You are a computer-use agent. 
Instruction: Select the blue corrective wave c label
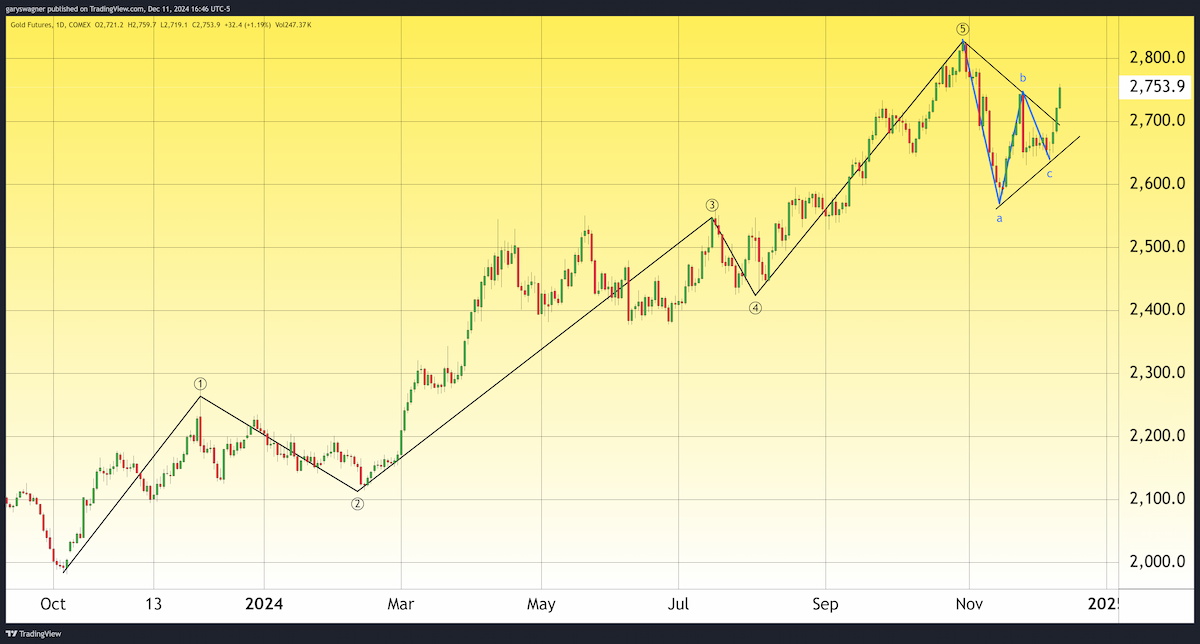coord(1049,175)
